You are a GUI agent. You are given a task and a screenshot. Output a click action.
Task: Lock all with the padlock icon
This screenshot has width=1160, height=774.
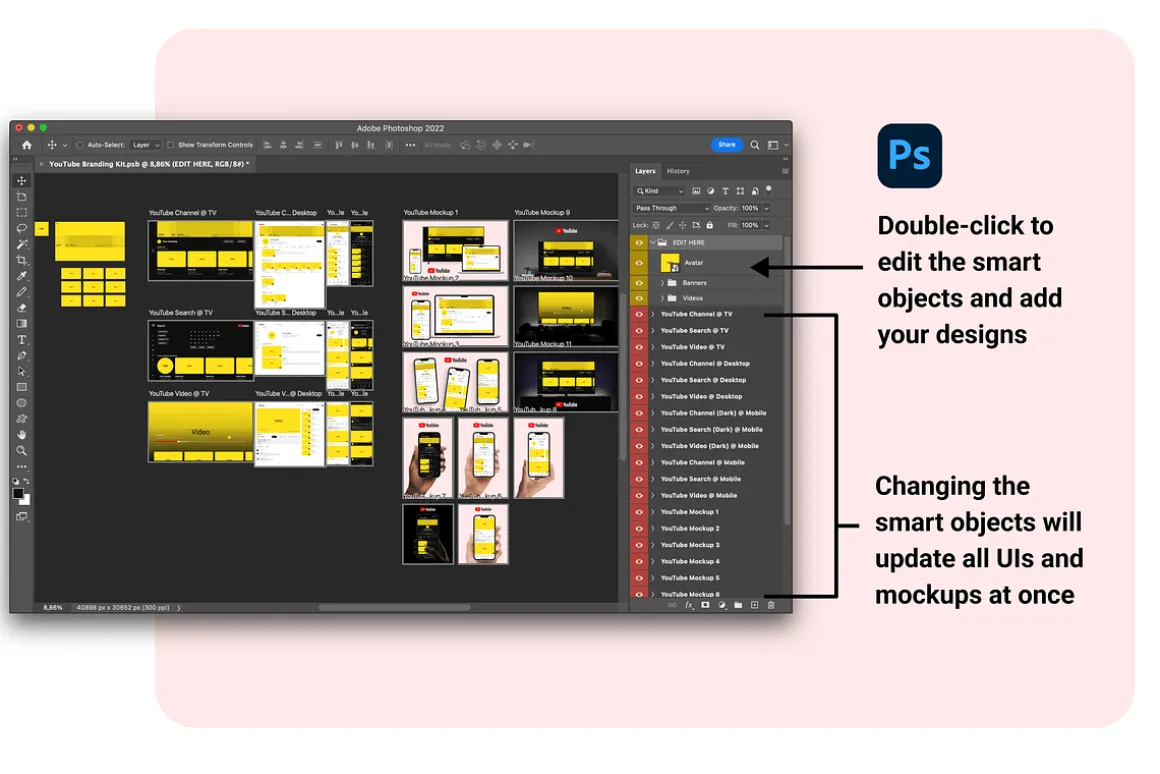tap(709, 225)
